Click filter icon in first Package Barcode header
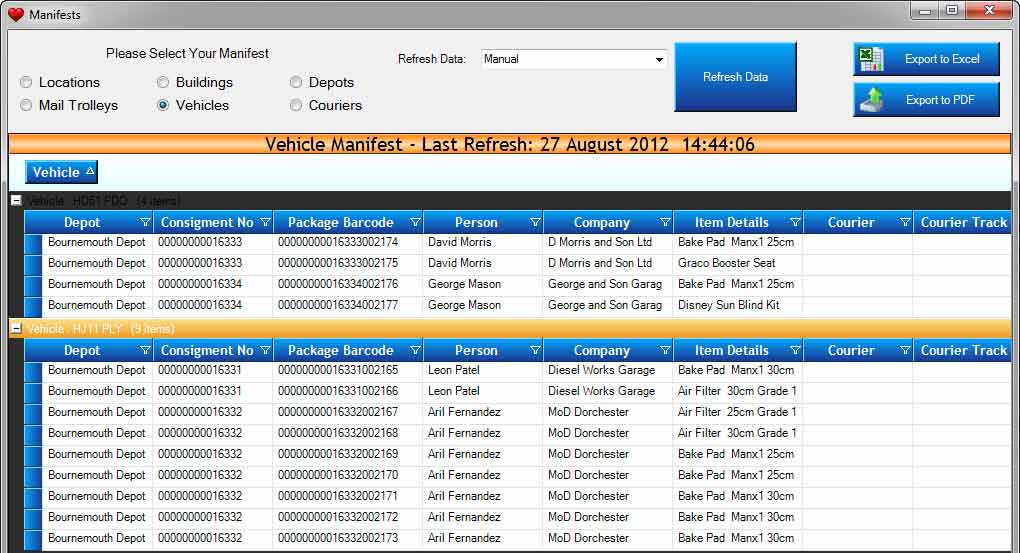The height and width of the screenshot is (553, 1020). point(415,223)
